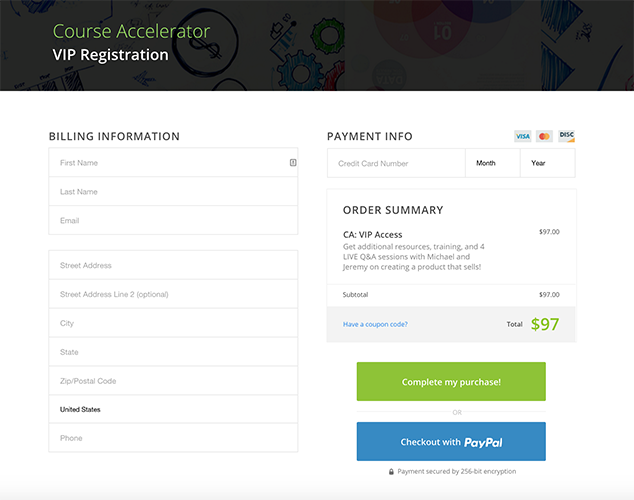Focus the First Name field

165,163
